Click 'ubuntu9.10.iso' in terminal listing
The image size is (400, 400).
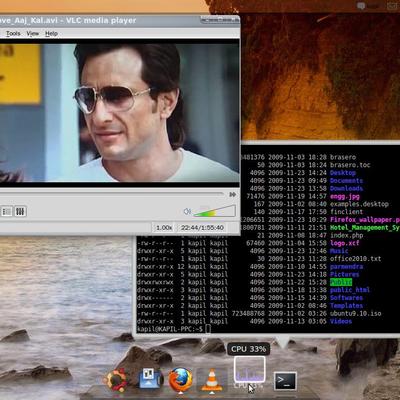355,313
